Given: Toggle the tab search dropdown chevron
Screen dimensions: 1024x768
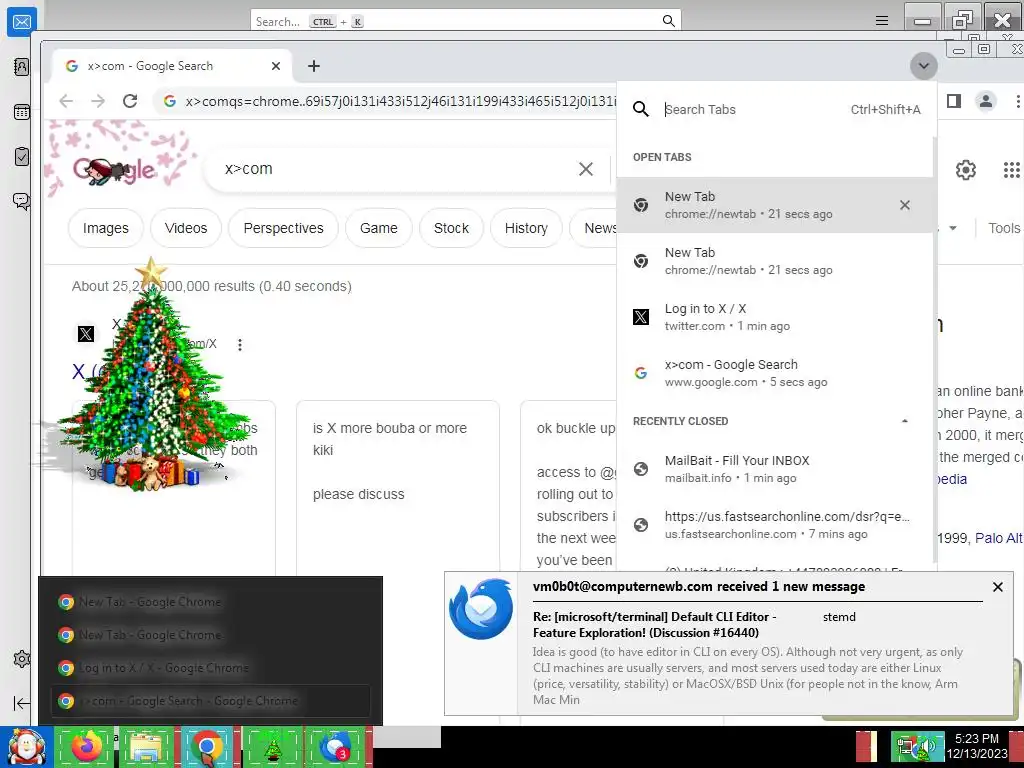Looking at the screenshot, I should [x=923, y=66].
